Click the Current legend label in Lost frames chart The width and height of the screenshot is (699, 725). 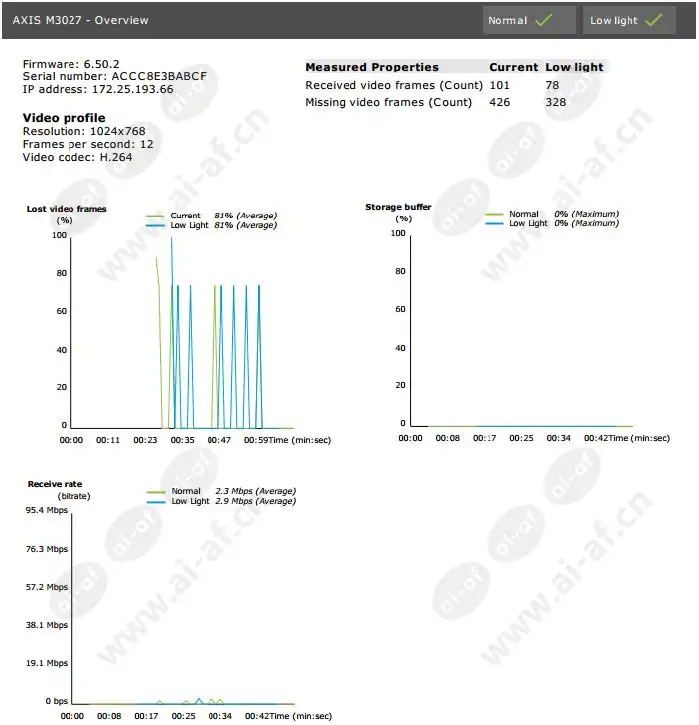coord(185,215)
